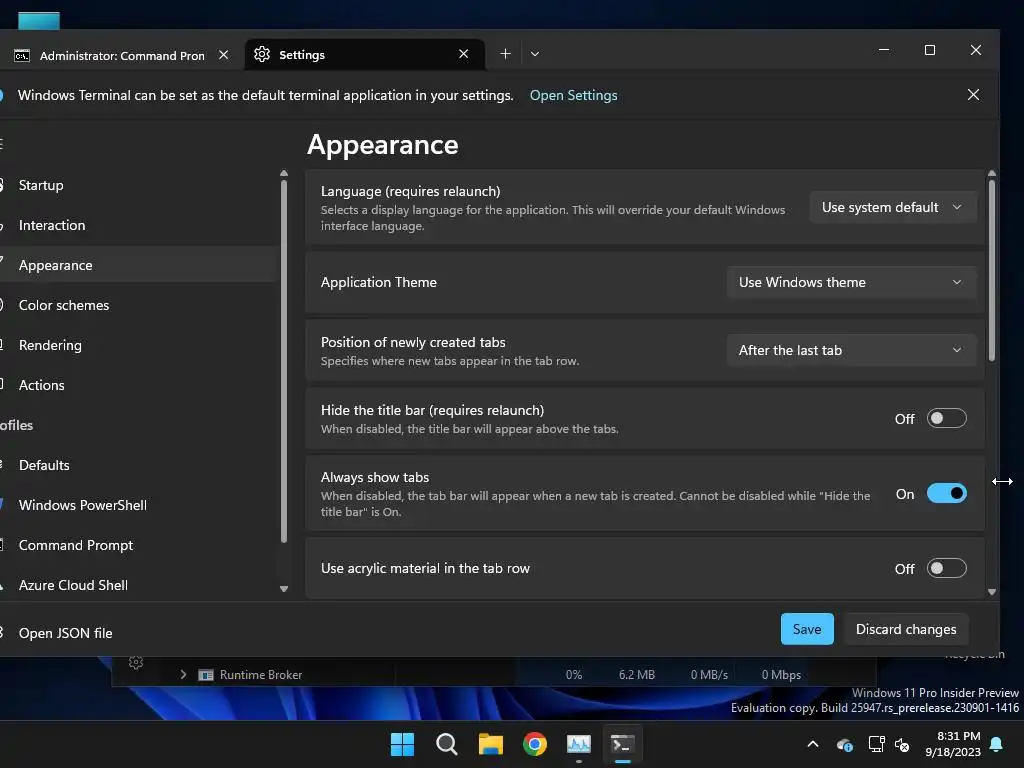Go to Rendering settings
Viewport: 1024px width, 768px height.
[x=140, y=345]
